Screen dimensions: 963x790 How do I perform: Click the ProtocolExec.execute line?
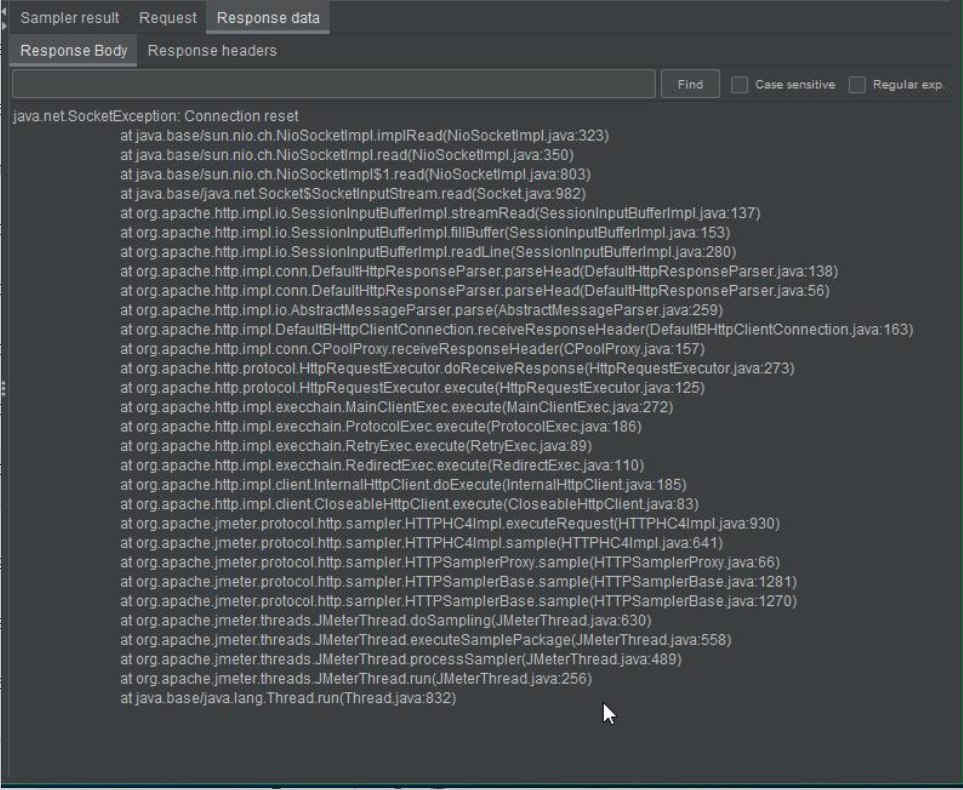click(x=381, y=427)
